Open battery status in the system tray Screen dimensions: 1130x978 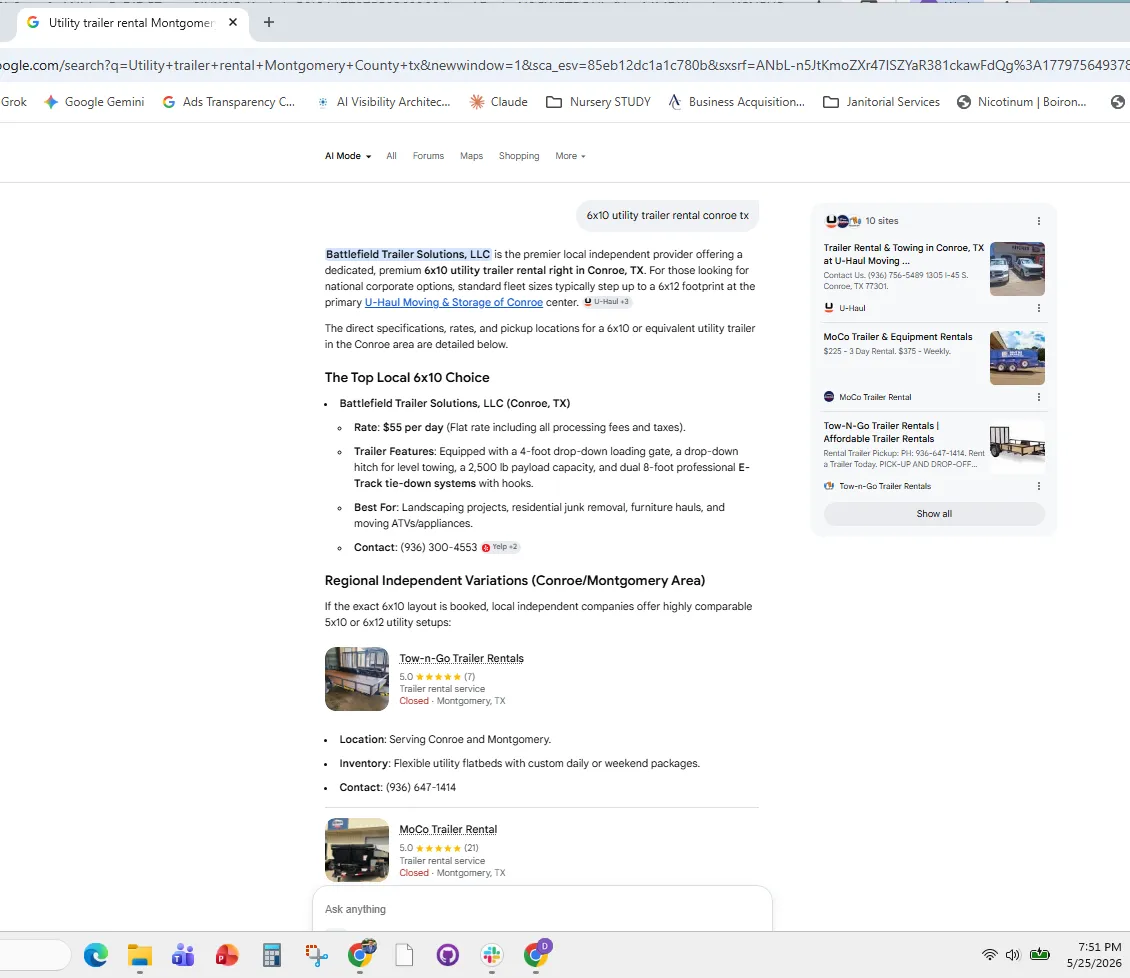point(1040,955)
